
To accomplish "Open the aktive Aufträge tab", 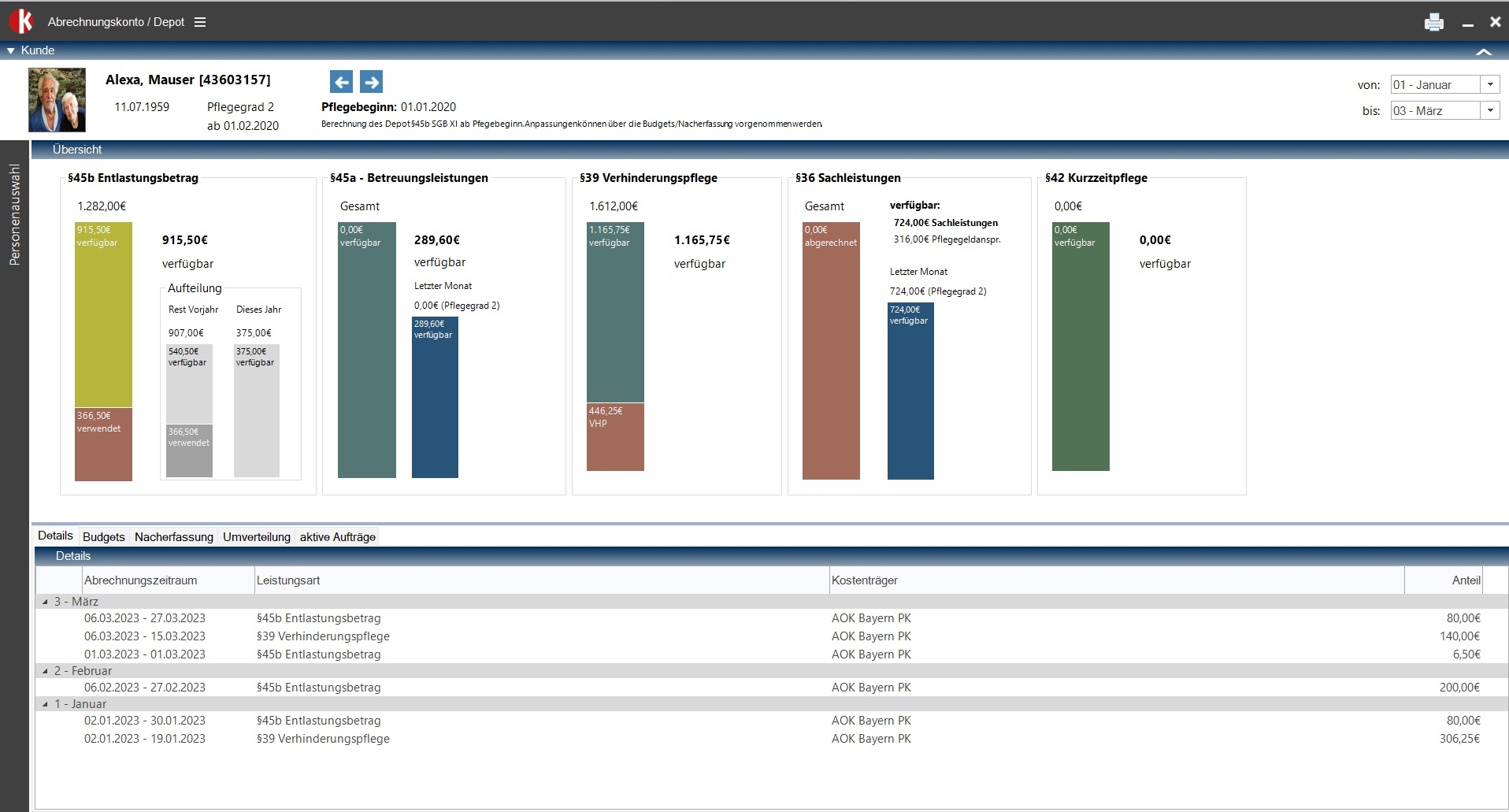I will click(x=338, y=536).
